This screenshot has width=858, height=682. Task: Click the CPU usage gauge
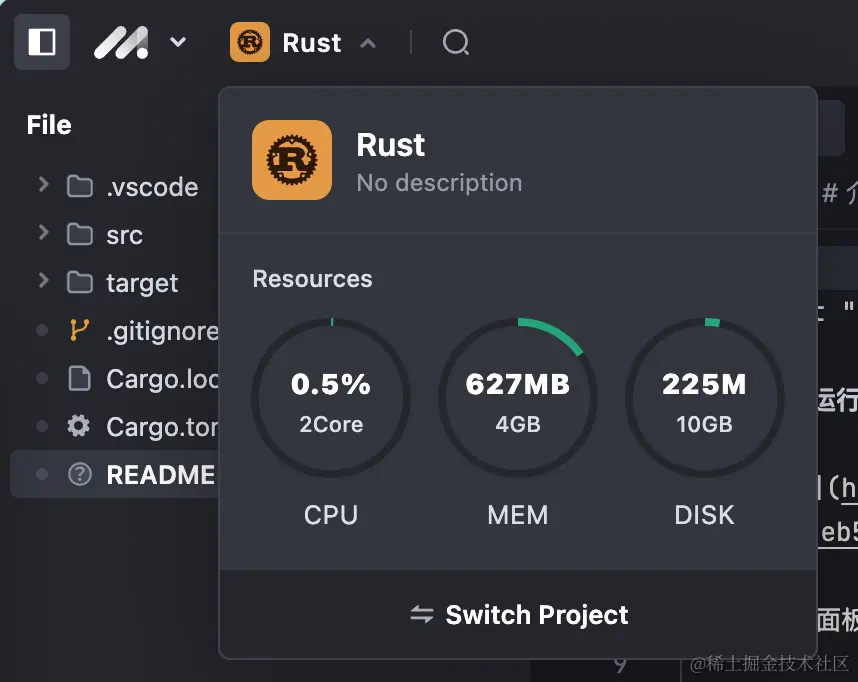[331, 398]
